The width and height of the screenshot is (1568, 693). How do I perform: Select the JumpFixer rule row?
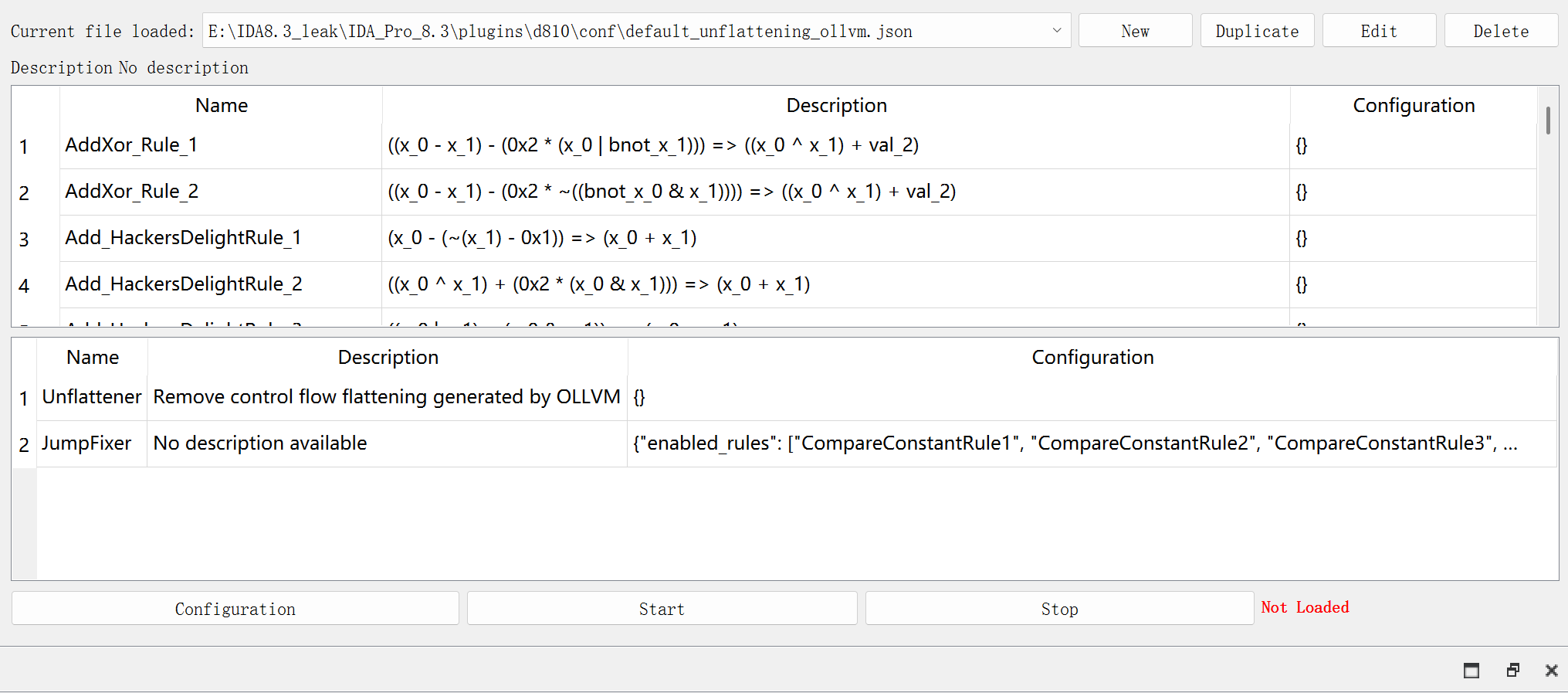click(784, 443)
